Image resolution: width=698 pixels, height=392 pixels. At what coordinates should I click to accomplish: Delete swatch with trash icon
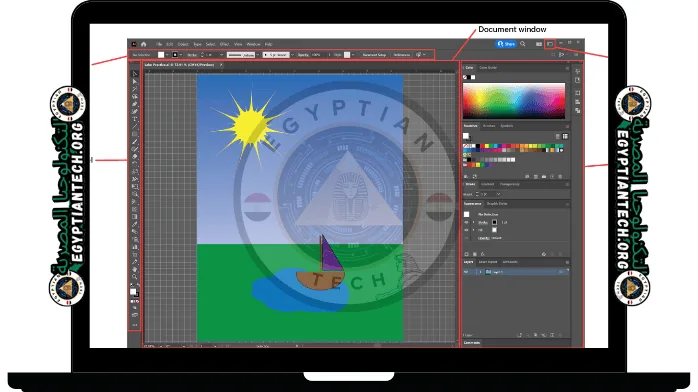560,177
